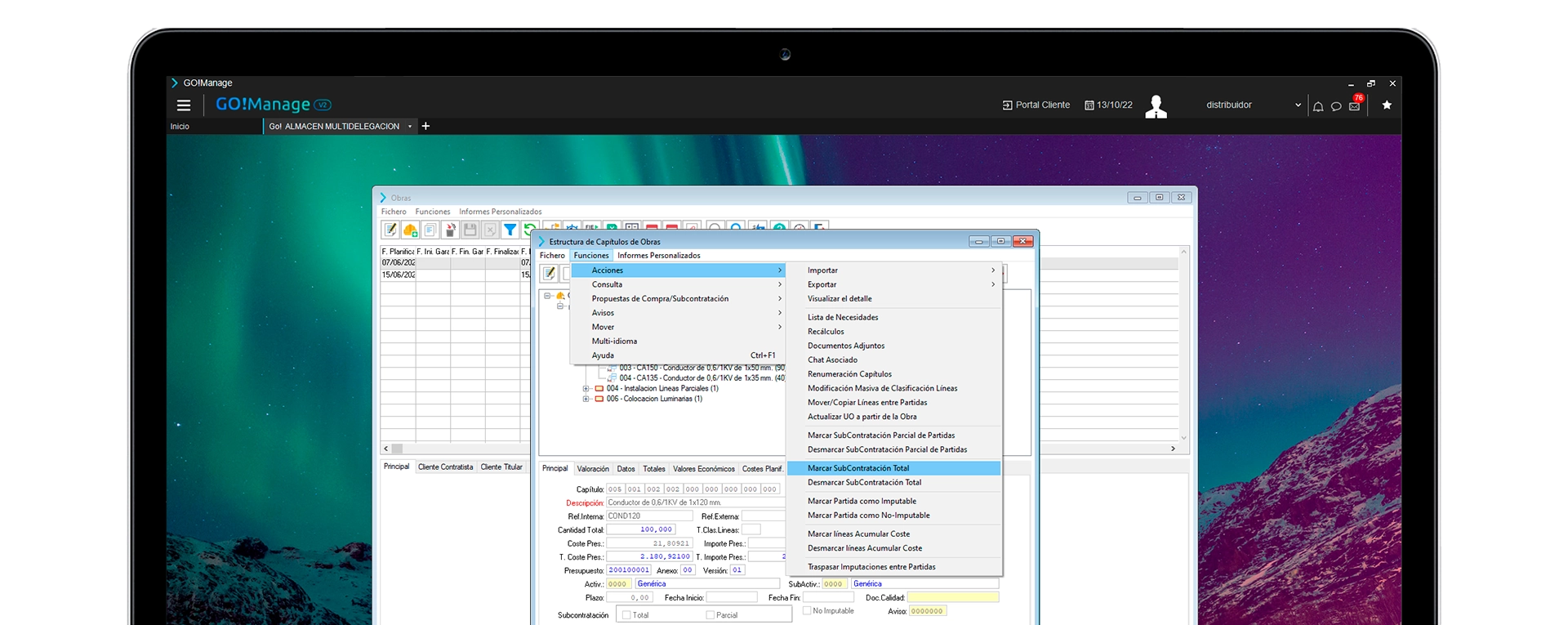Open mail inbox with 76 badge
This screenshot has height=625, width=1568.
[1355, 105]
